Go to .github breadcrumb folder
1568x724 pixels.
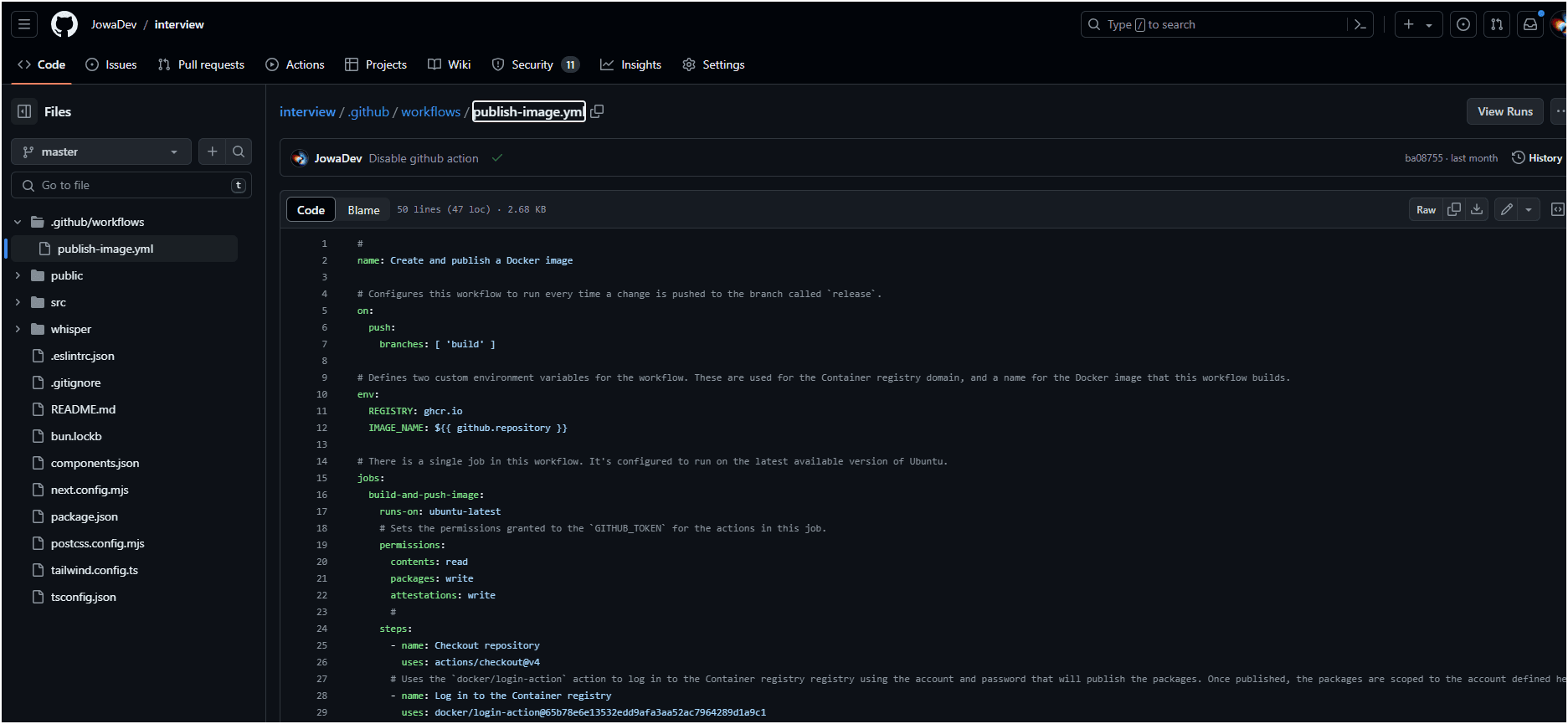click(369, 111)
